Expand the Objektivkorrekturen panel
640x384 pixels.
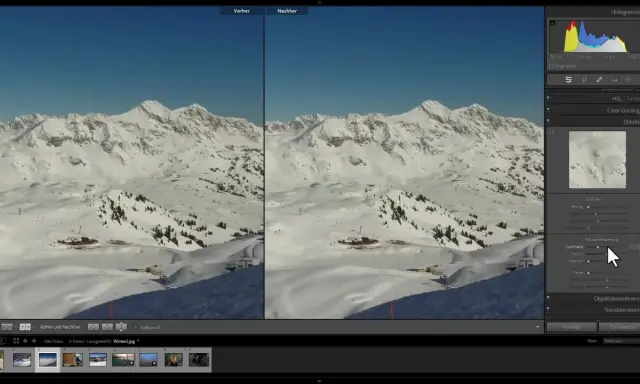[616, 299]
